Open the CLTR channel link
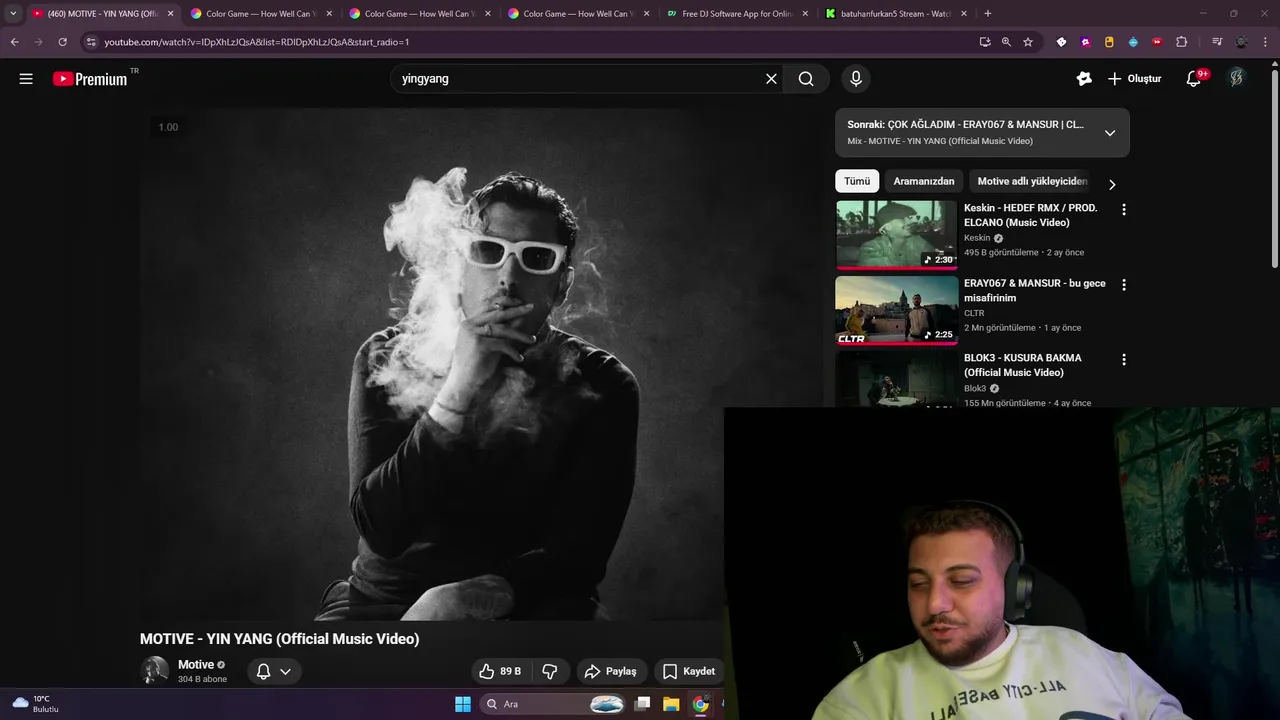The image size is (1280, 720). pyautogui.click(x=974, y=313)
